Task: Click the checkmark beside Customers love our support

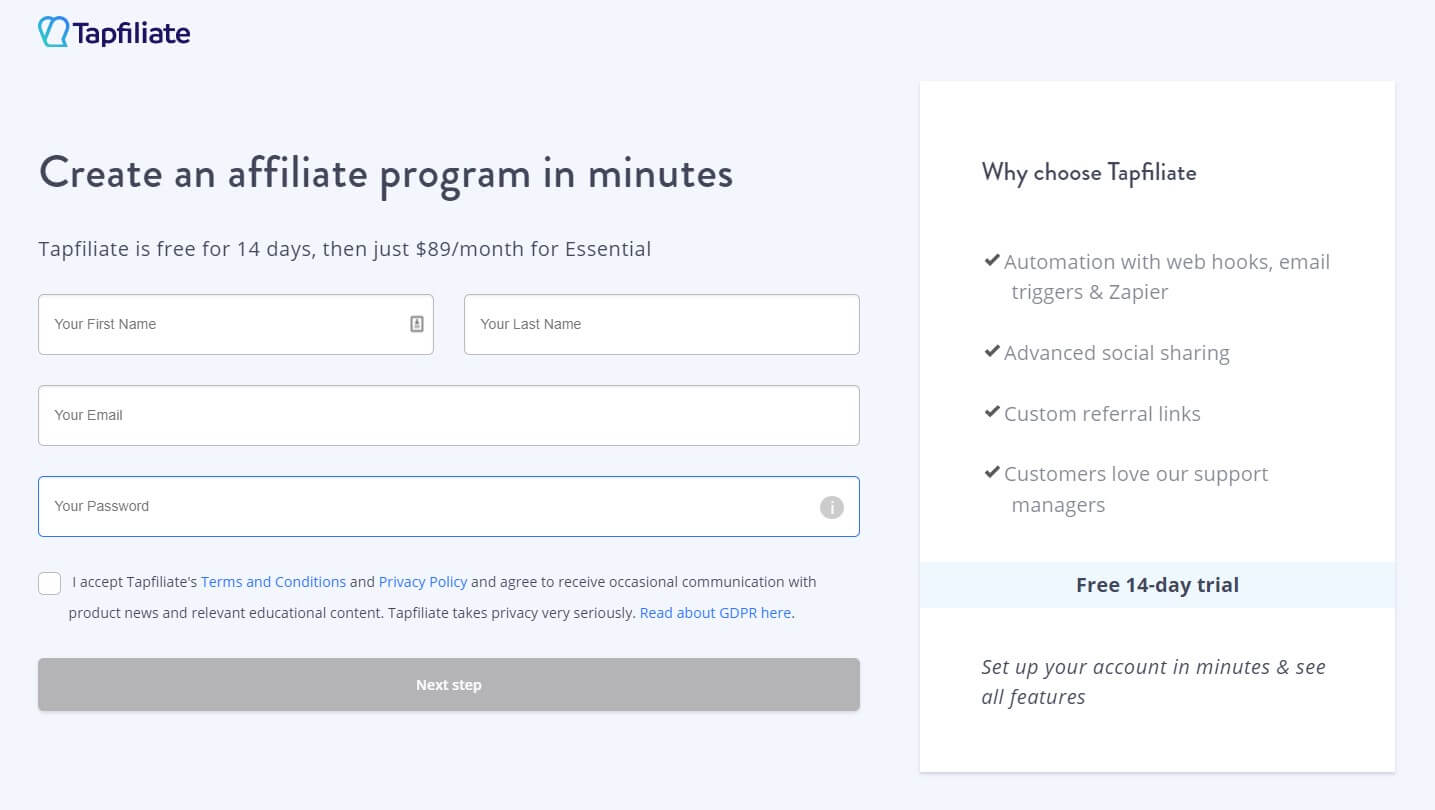Action: 992,472
